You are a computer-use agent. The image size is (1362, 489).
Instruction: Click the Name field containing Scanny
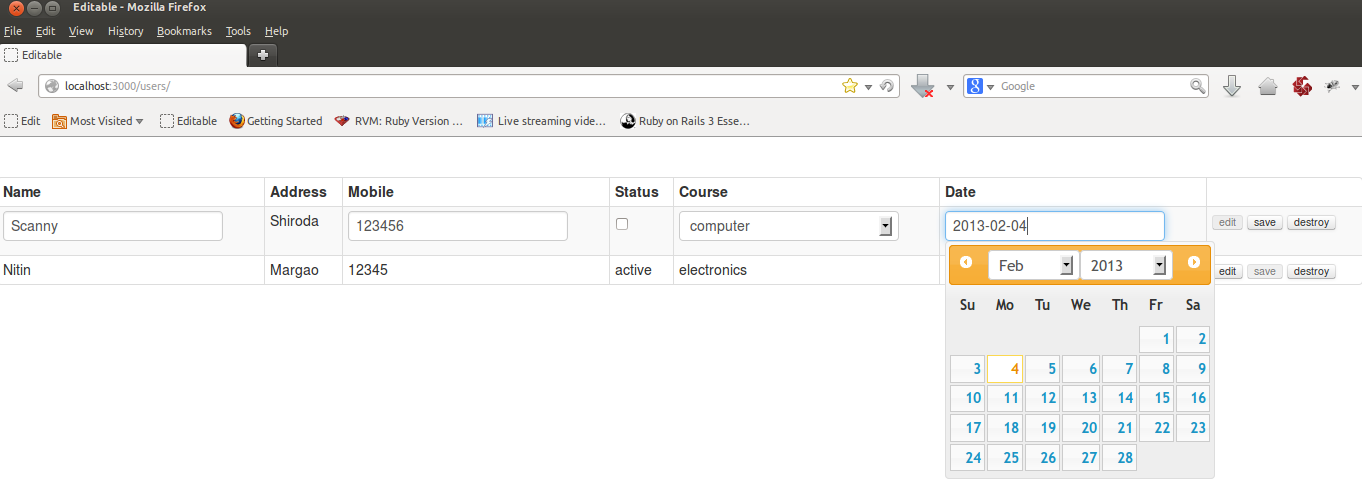click(x=113, y=226)
